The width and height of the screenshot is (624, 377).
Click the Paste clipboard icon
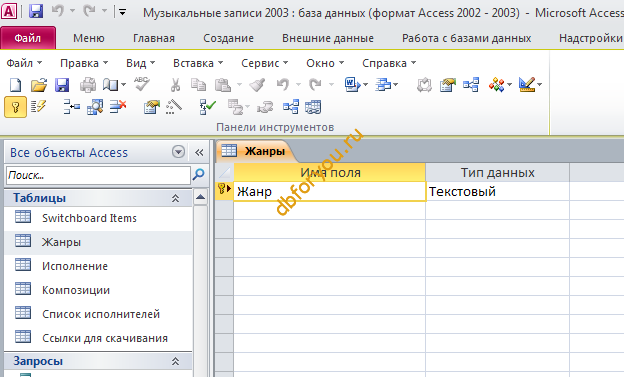pyautogui.click(x=222, y=85)
